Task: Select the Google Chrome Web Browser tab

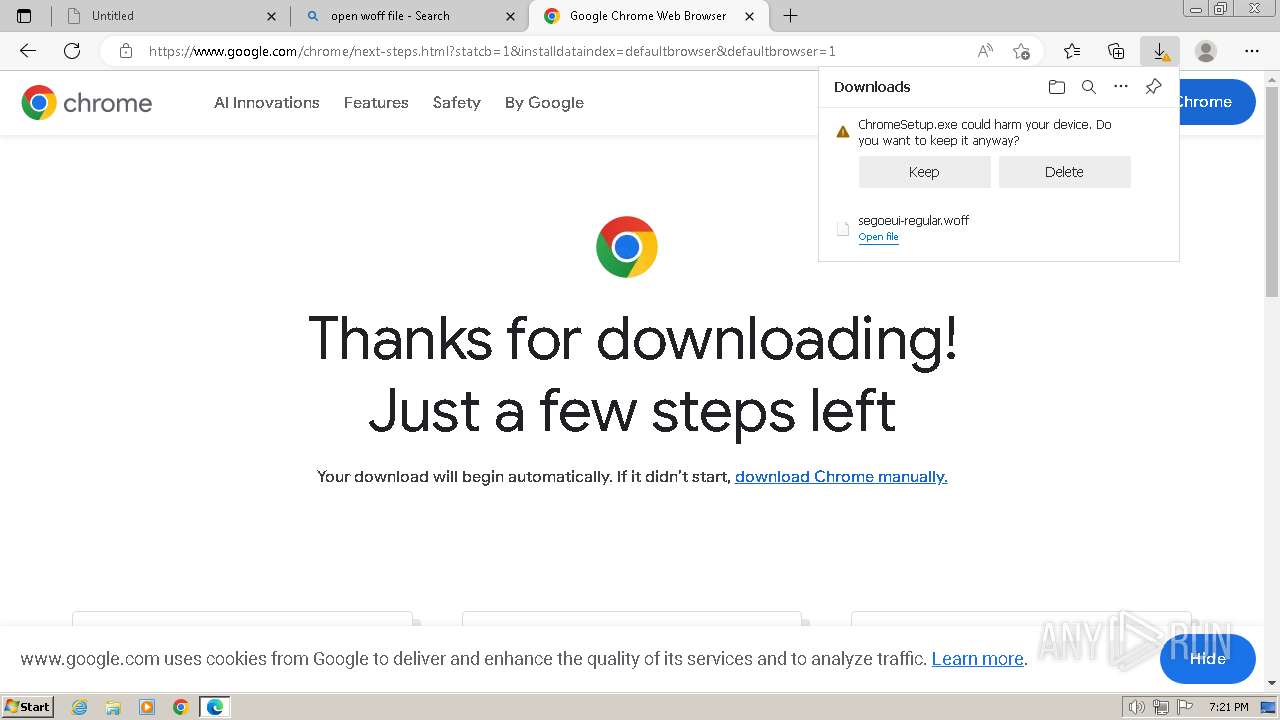Action: tap(649, 16)
